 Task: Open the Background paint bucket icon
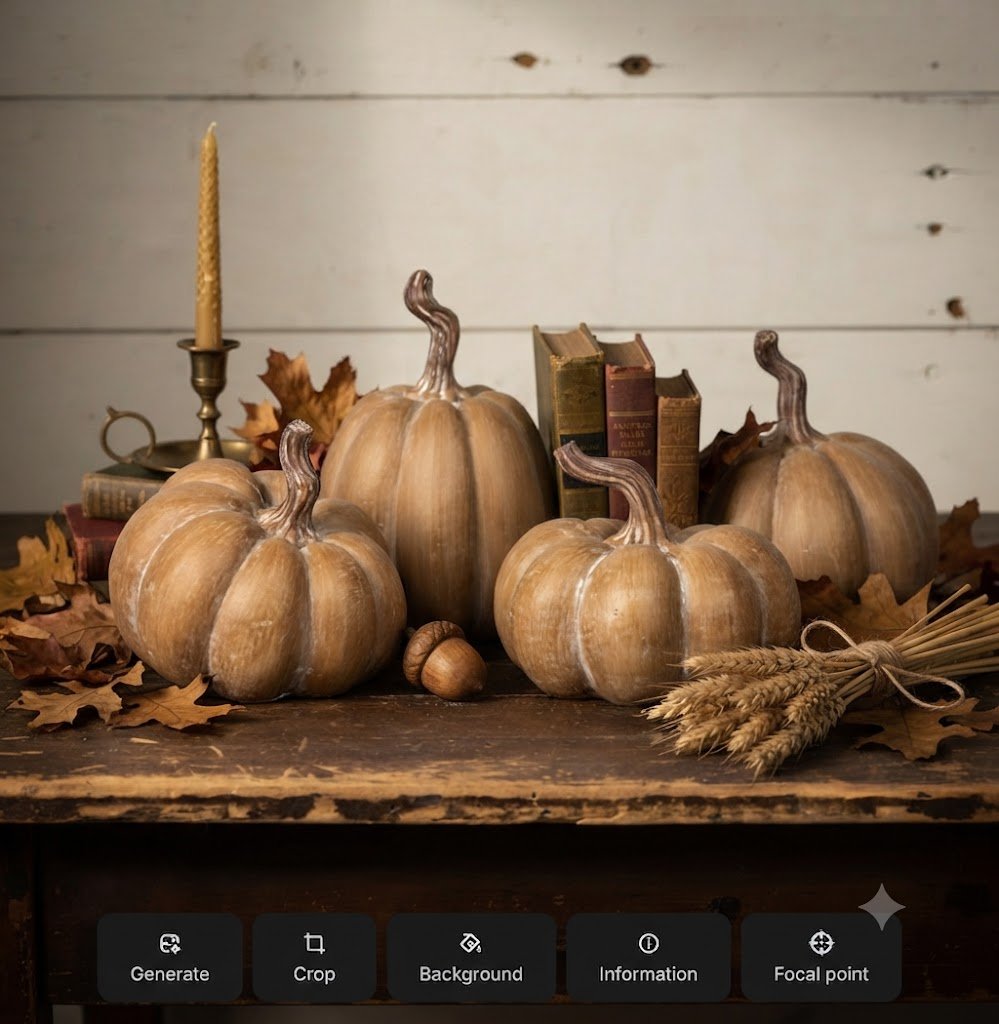click(x=471, y=943)
